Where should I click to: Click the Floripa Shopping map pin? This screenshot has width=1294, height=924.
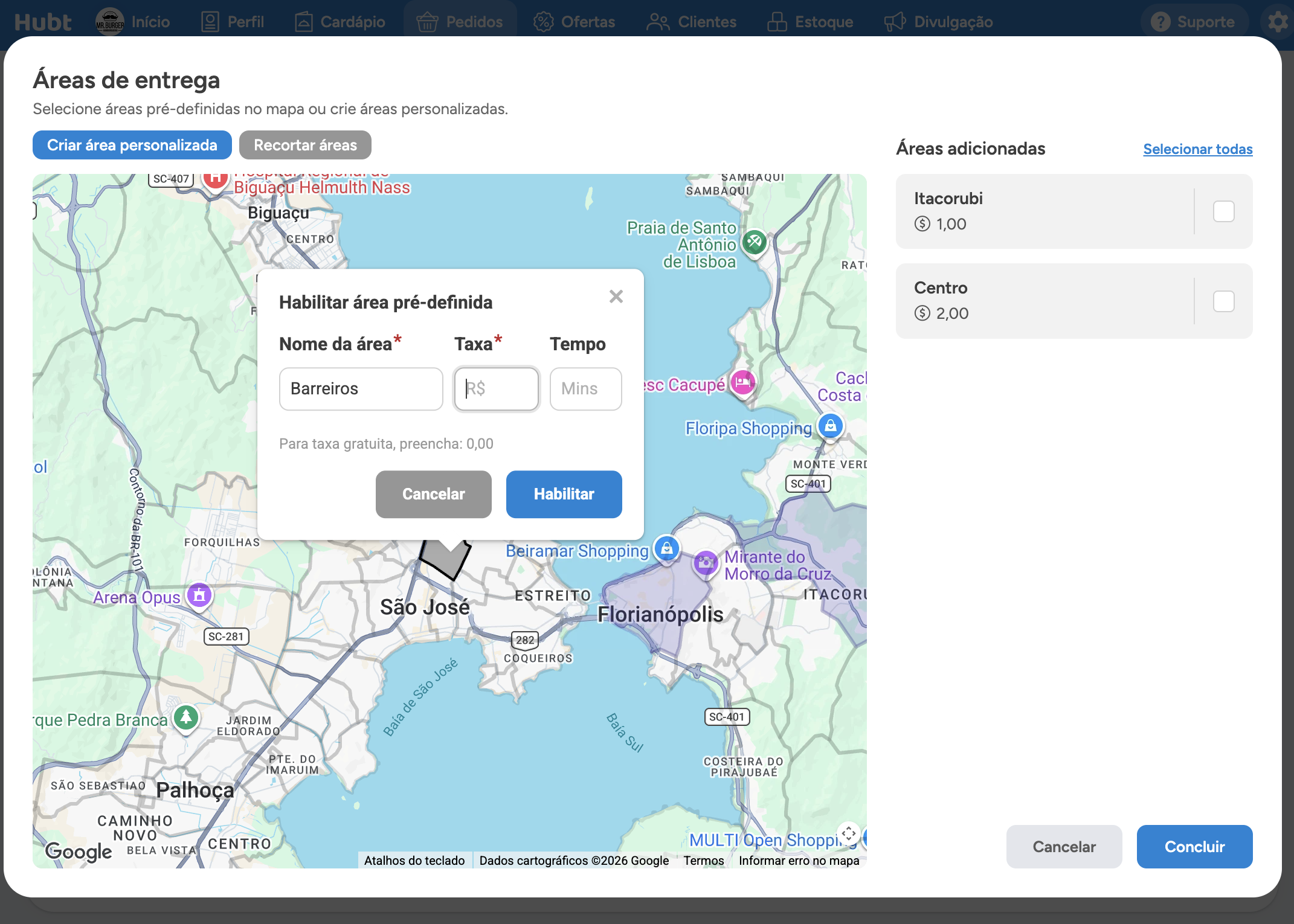830,426
